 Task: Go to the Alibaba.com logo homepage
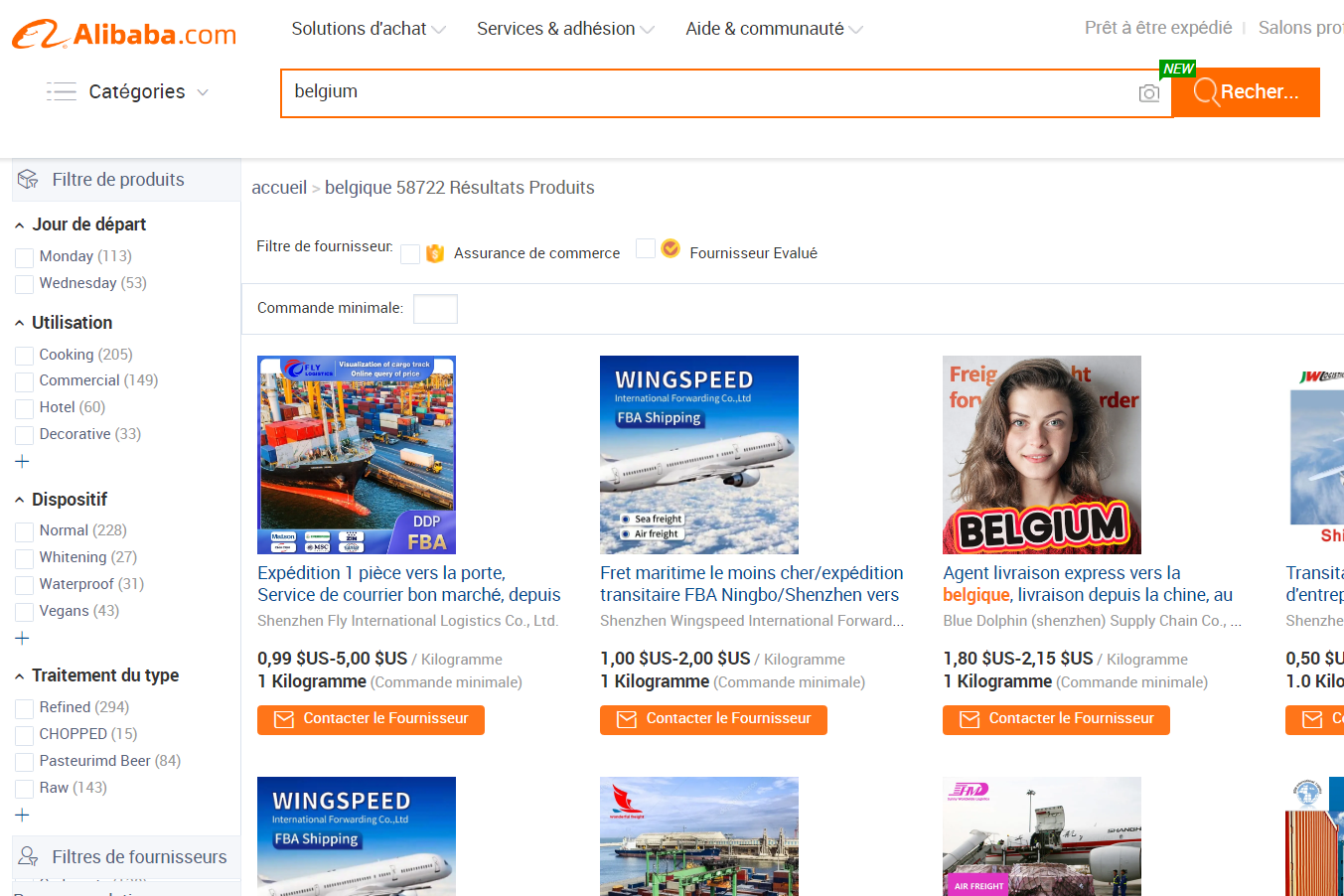(x=124, y=35)
